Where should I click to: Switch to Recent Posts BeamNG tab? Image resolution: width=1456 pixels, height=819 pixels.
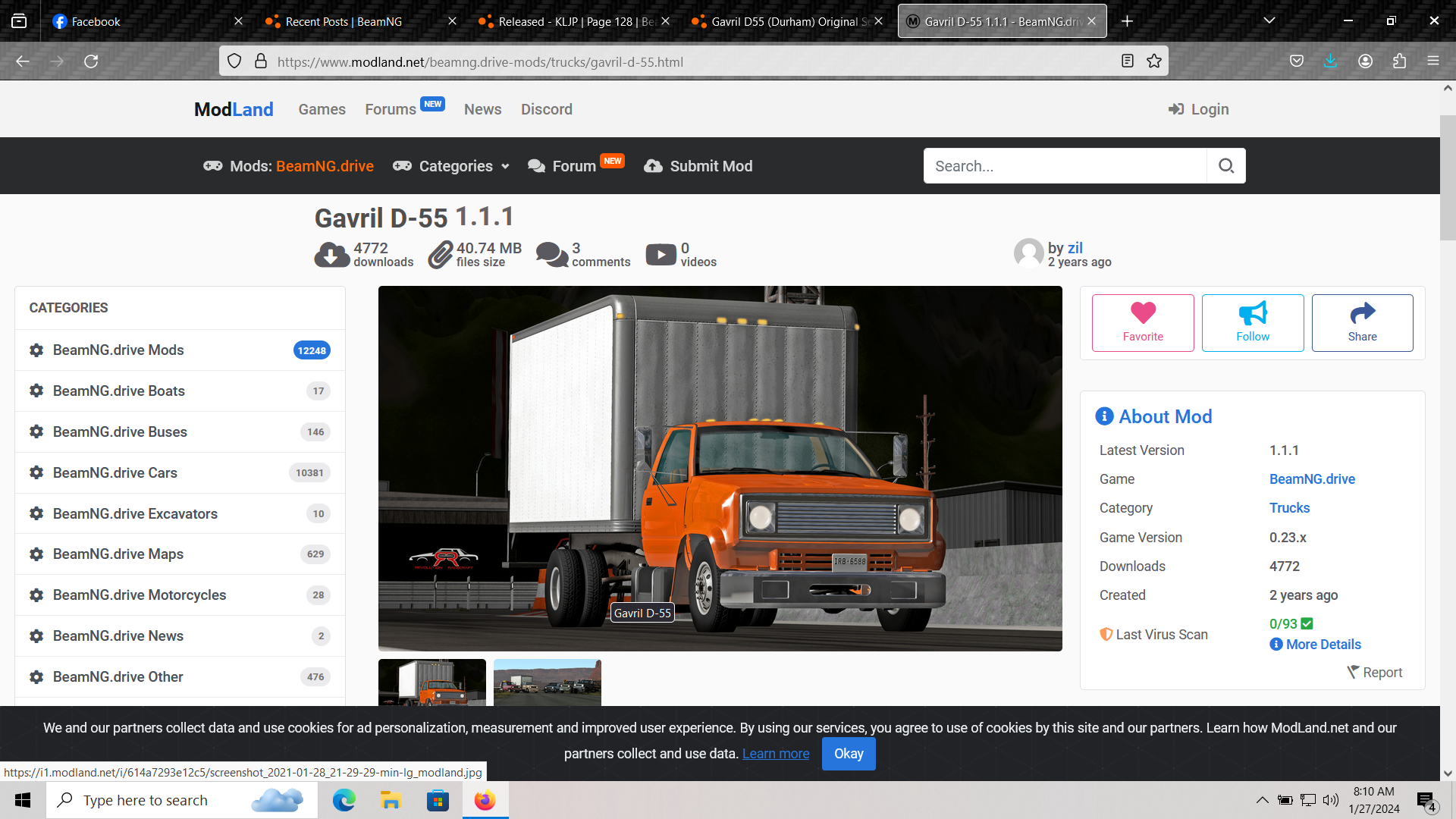[360, 21]
